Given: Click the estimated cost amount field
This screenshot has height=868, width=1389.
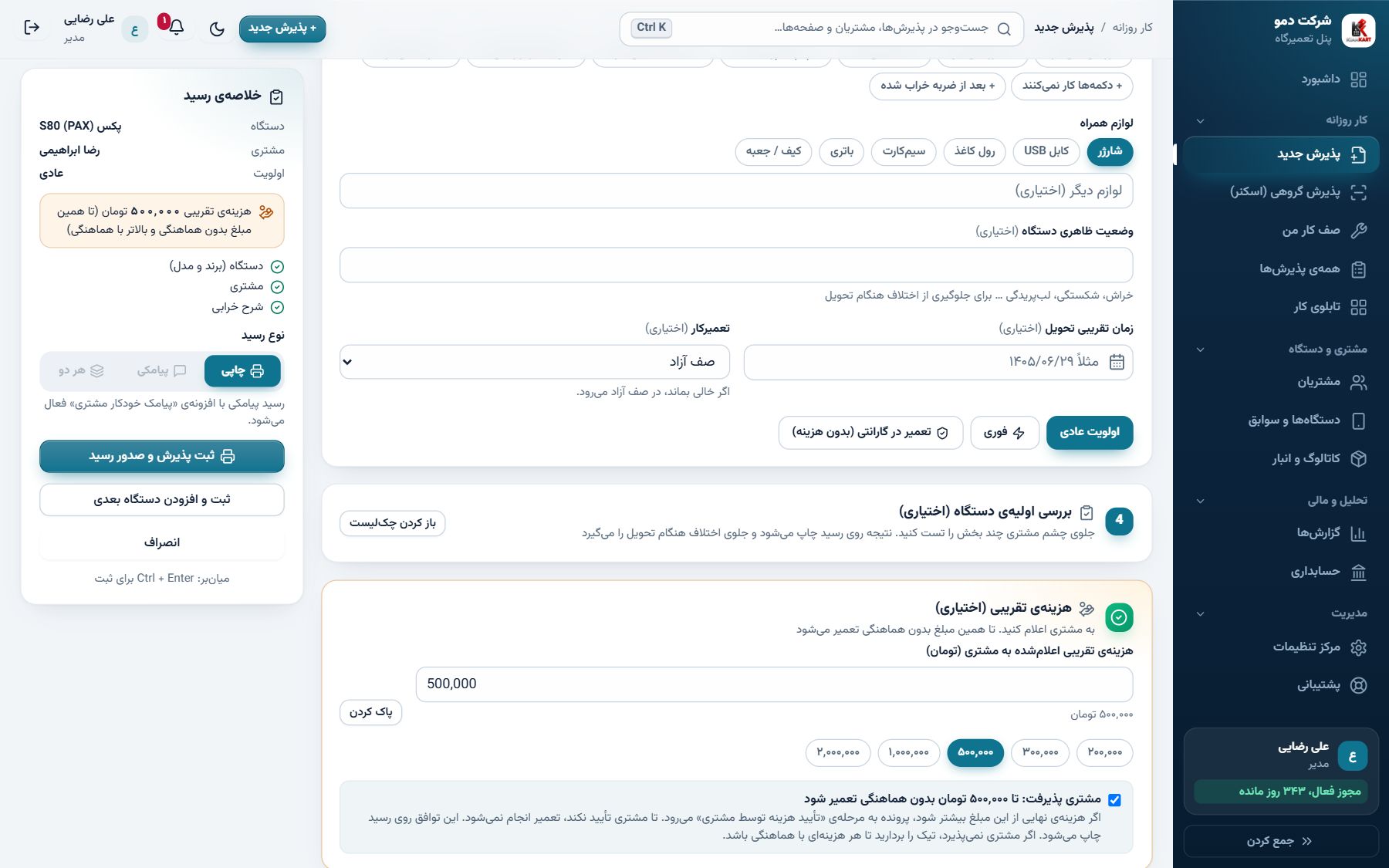Looking at the screenshot, I should [774, 684].
